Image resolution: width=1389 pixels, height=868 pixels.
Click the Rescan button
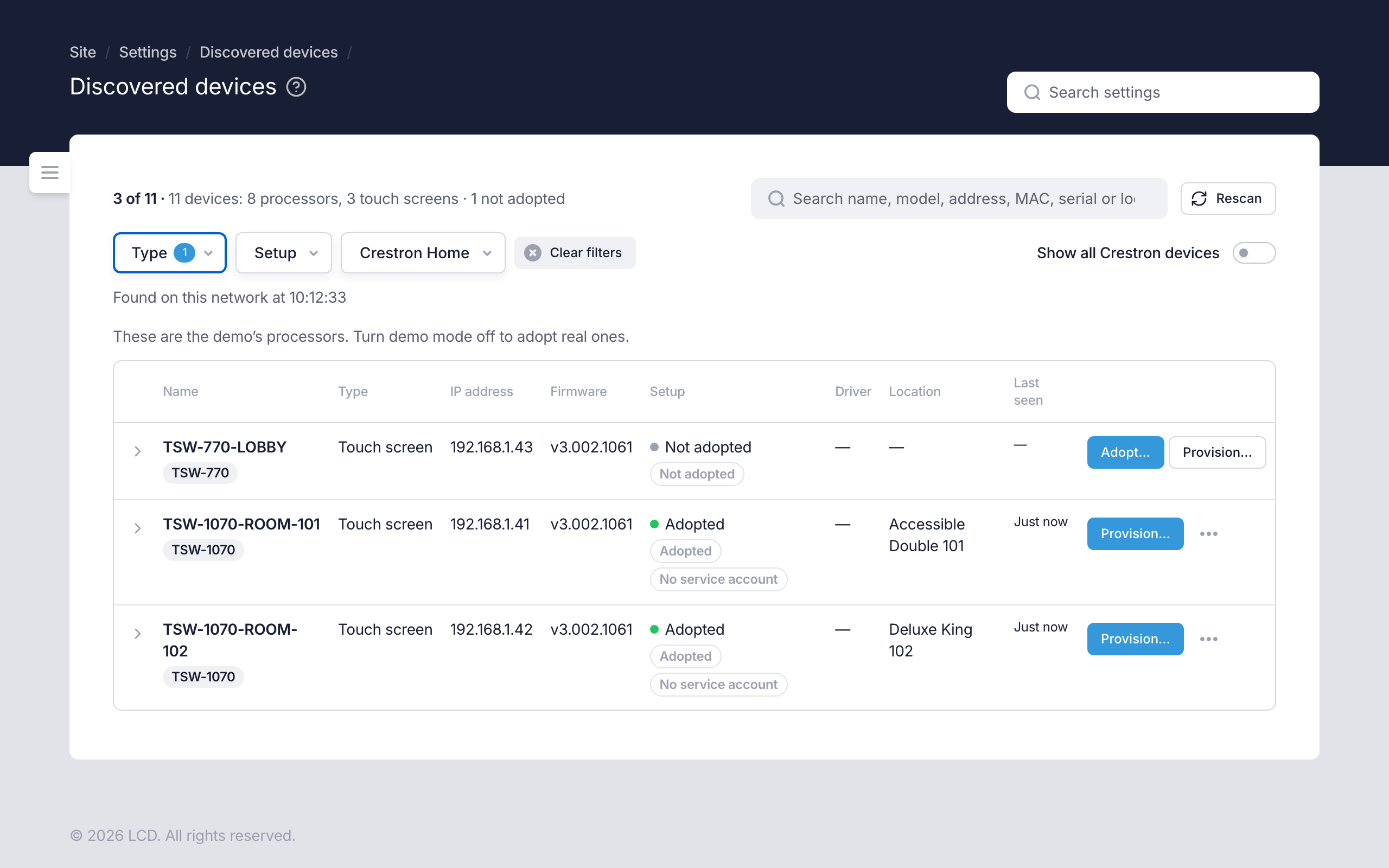[1228, 199]
